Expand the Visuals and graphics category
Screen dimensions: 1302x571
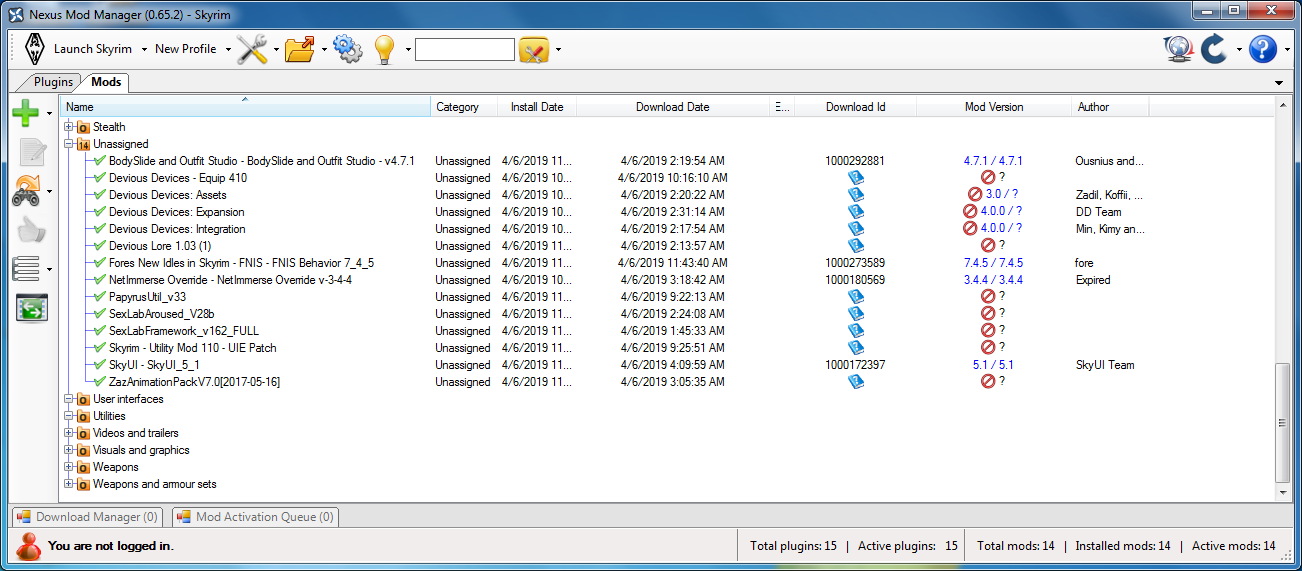click(x=69, y=450)
